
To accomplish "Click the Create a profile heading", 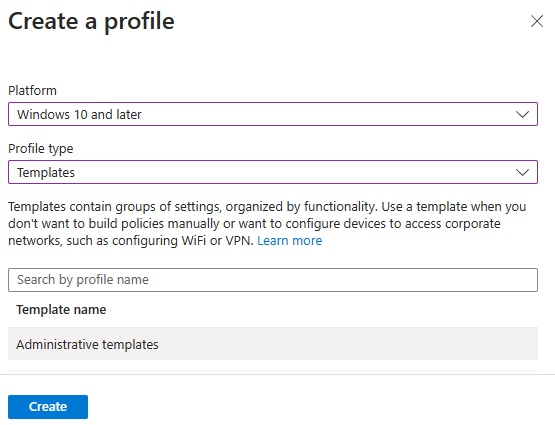I will [91, 22].
